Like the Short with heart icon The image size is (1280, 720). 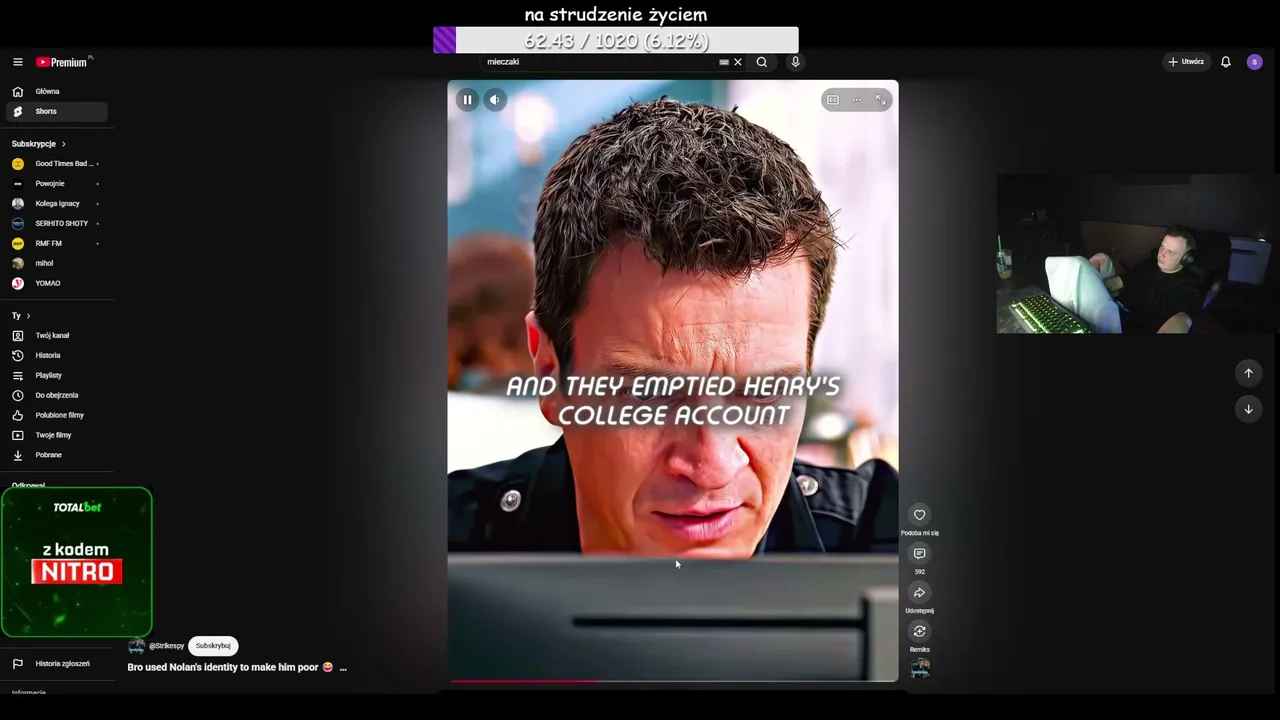click(920, 515)
